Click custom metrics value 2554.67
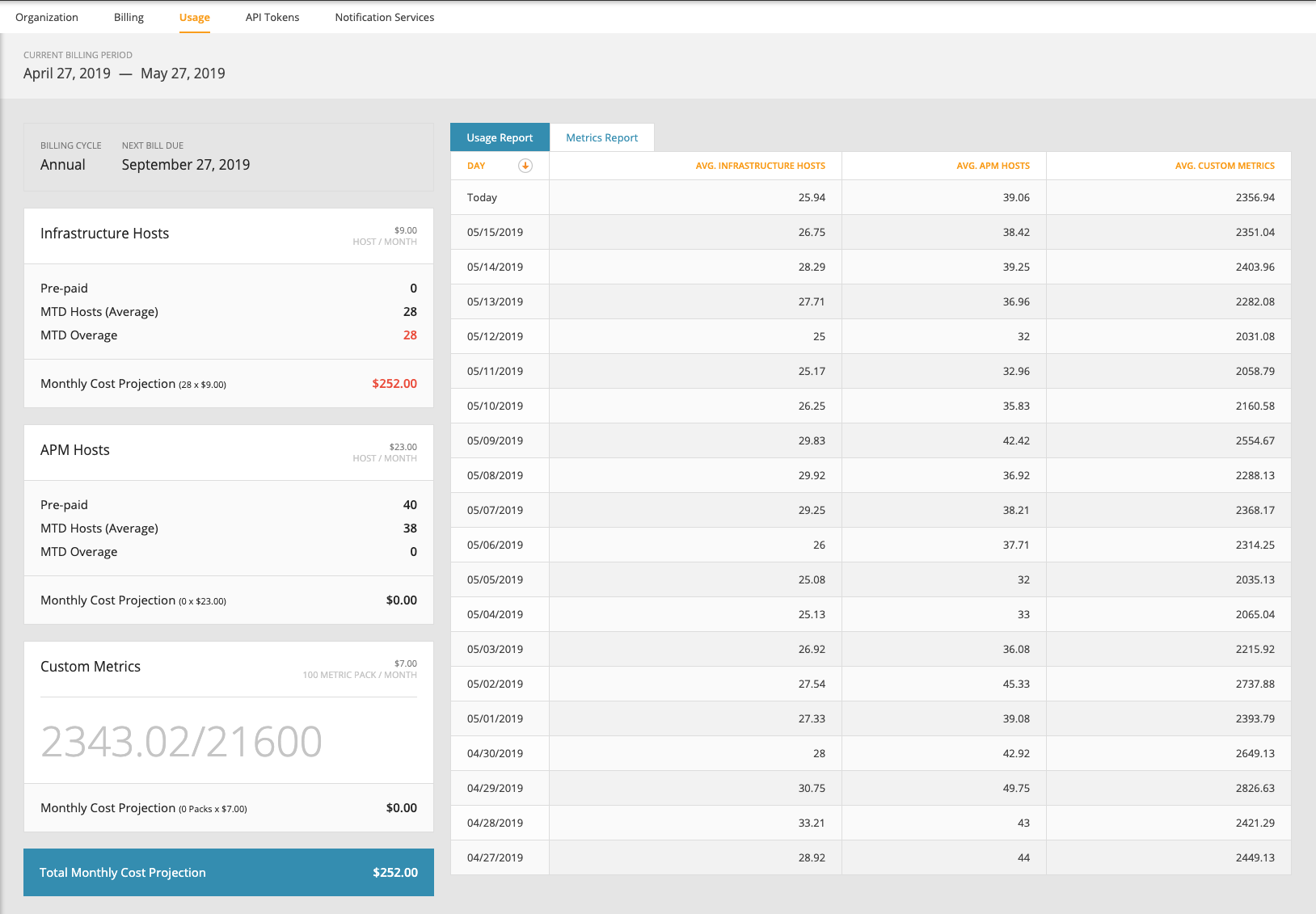Image resolution: width=1316 pixels, height=914 pixels. point(1255,440)
